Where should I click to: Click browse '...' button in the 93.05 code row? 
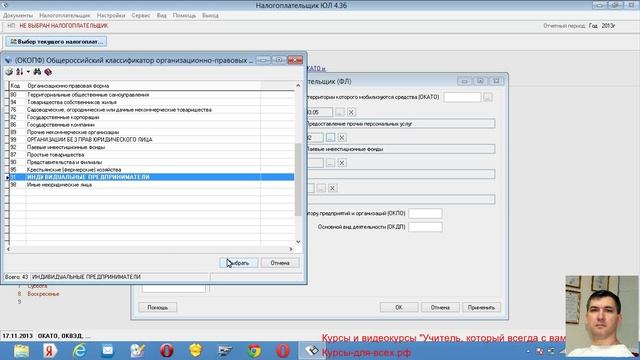coord(340,112)
